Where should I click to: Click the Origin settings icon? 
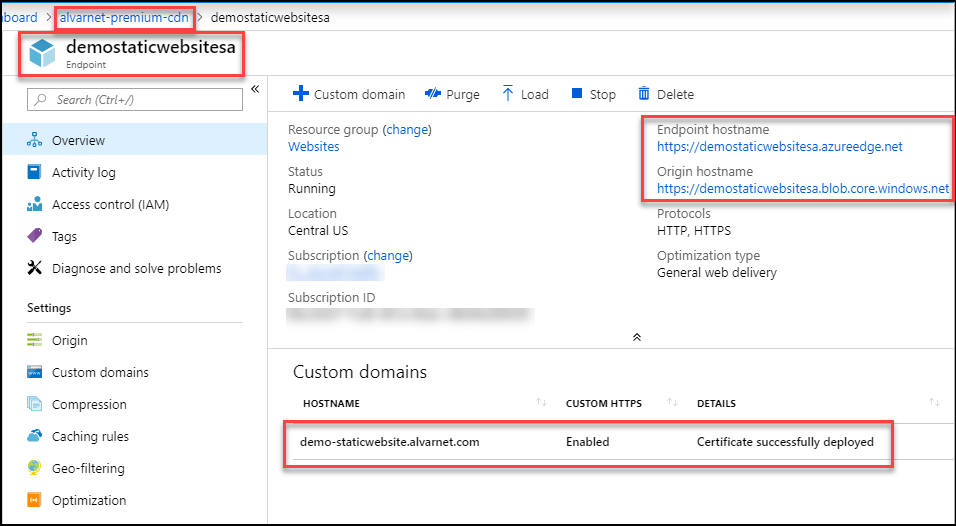(x=35, y=340)
